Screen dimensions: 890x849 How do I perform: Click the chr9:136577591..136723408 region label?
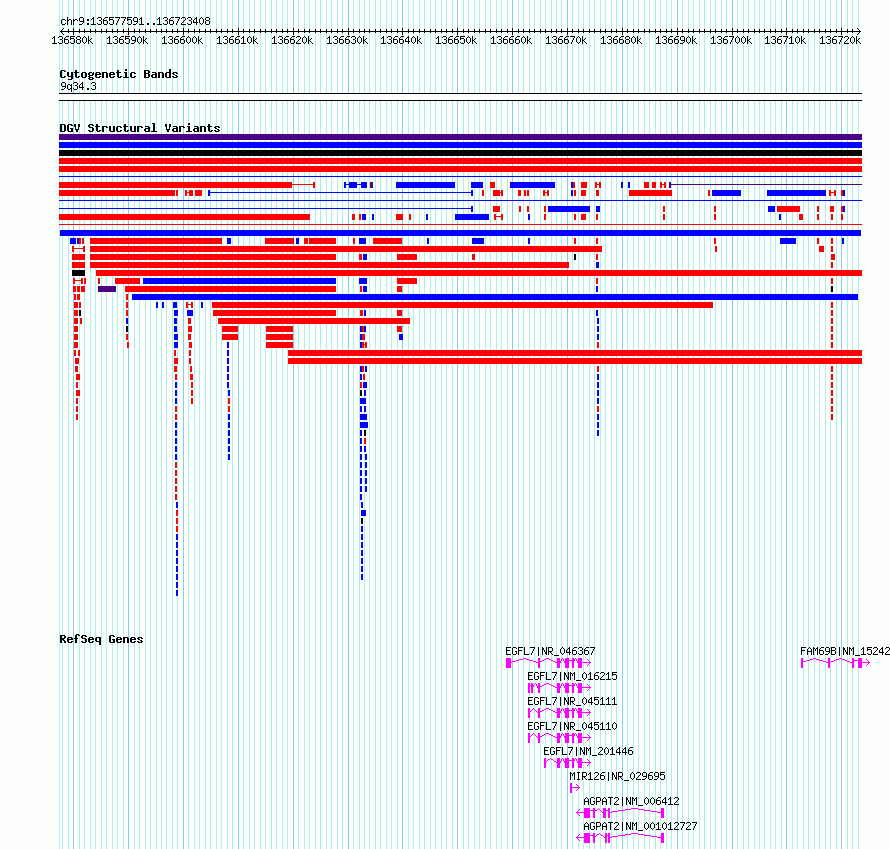point(135,21)
